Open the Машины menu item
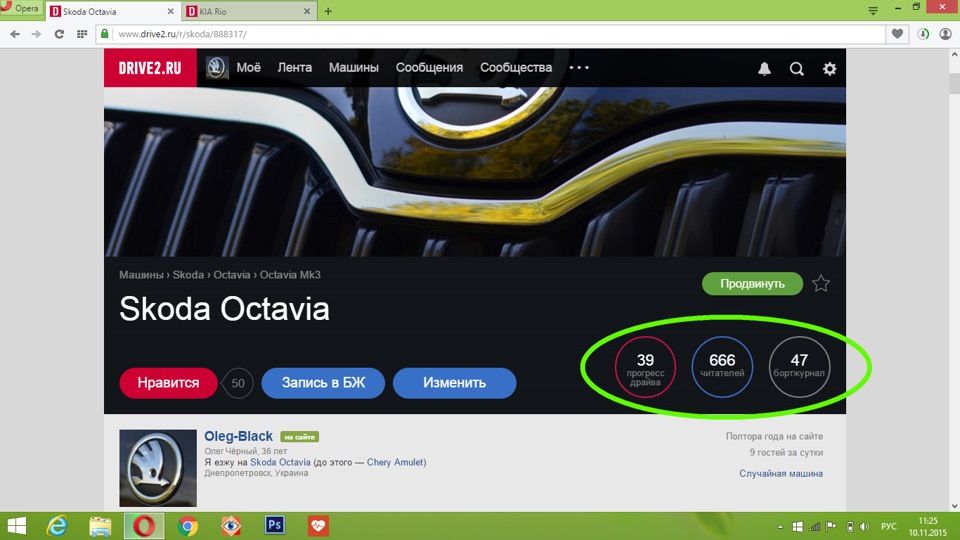 click(x=353, y=67)
